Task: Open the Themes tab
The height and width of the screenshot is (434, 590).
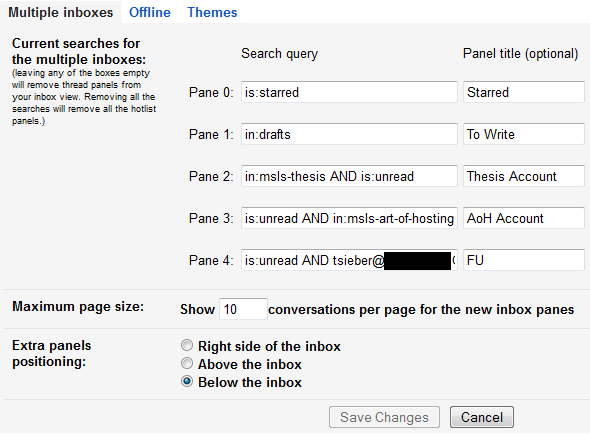Action: (212, 12)
